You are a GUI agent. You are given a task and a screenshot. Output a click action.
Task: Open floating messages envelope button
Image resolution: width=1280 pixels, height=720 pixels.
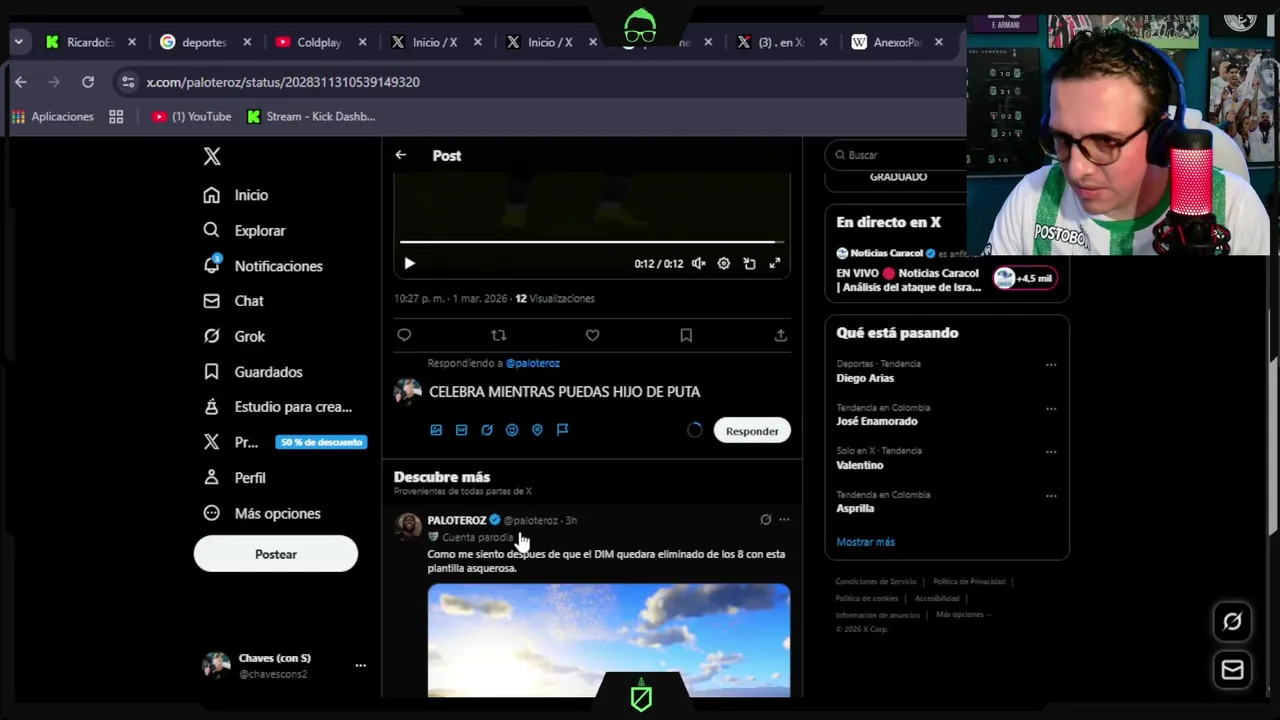1232,670
